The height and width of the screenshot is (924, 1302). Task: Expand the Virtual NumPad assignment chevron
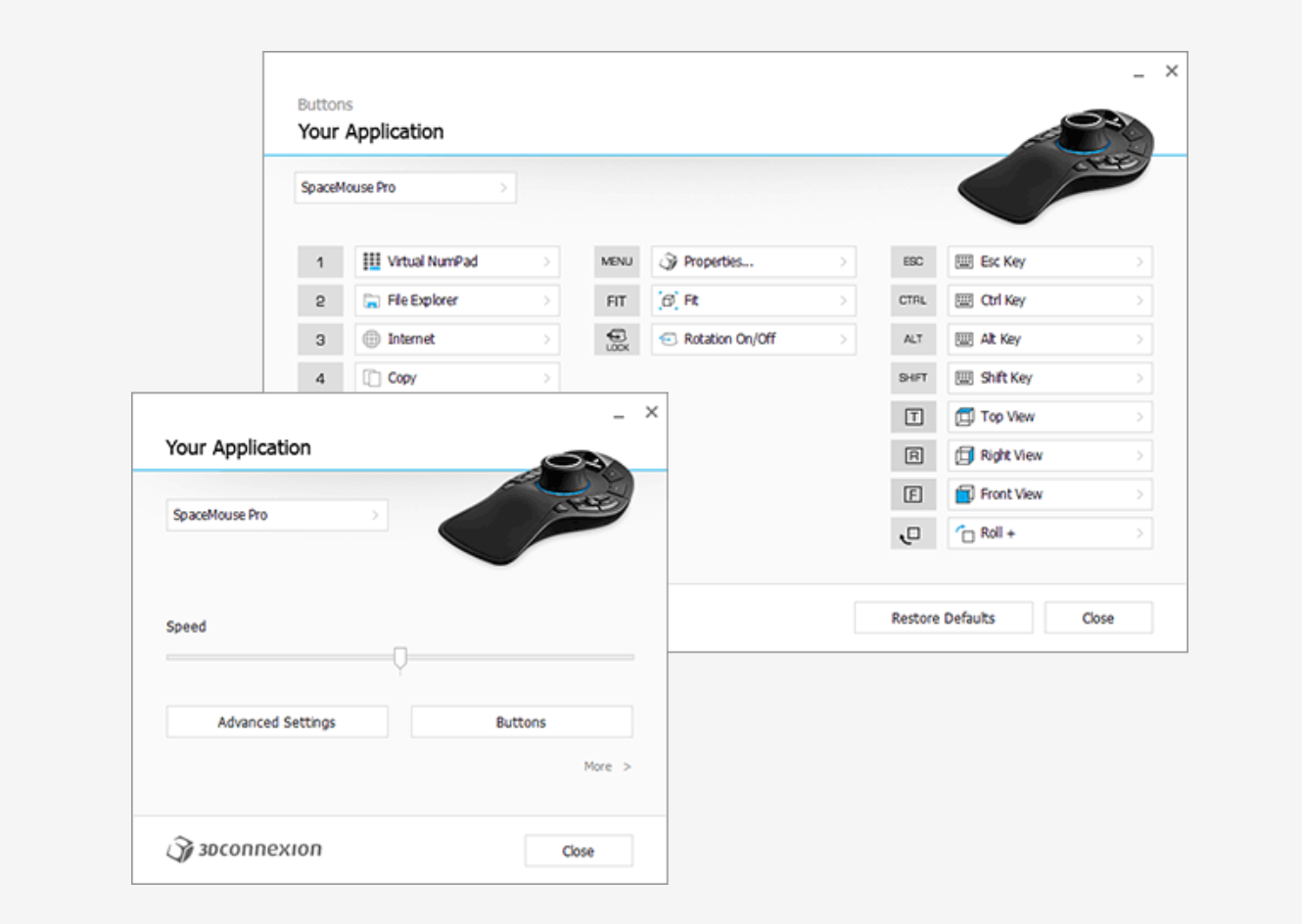click(x=546, y=261)
